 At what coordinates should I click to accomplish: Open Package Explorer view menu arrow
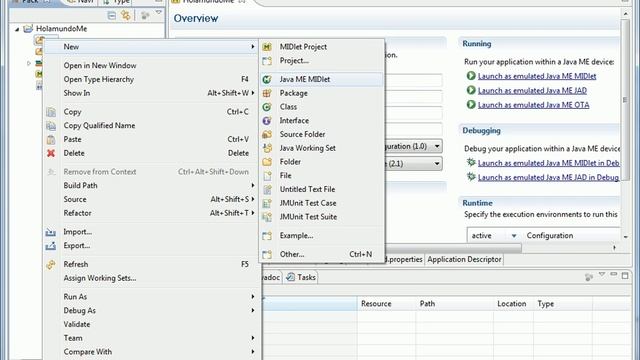tap(158, 13)
